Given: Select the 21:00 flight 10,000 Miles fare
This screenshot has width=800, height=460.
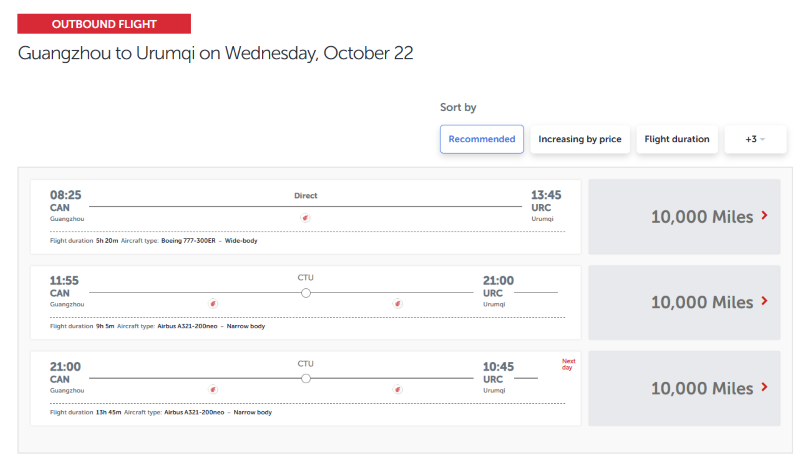Looking at the screenshot, I should point(684,389).
